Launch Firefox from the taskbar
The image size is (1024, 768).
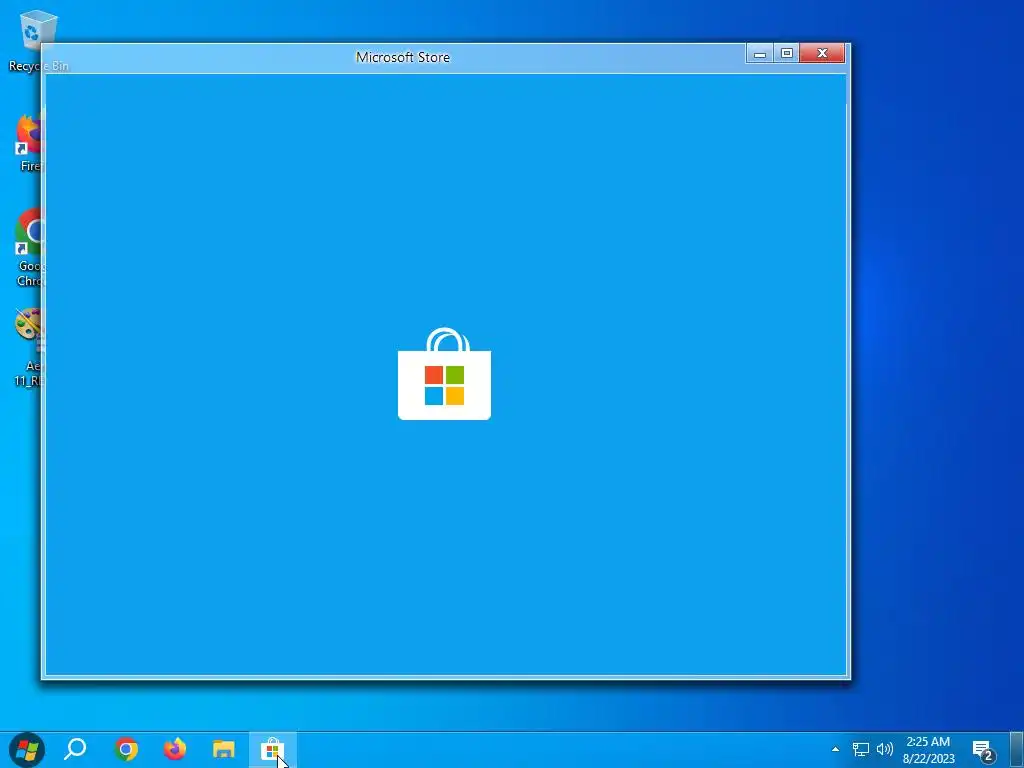[174, 749]
